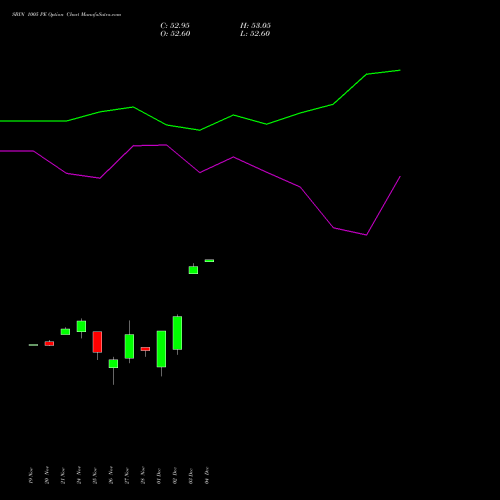The image size is (500, 500).
Task: Select the 04 Dec date label
Action: pos(207,475)
